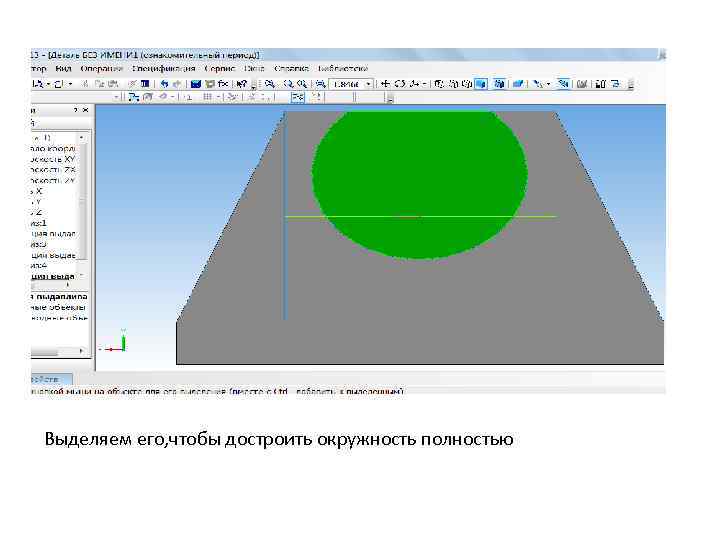Click the Undo arrow icon
The height and width of the screenshot is (540, 720).
tap(164, 84)
